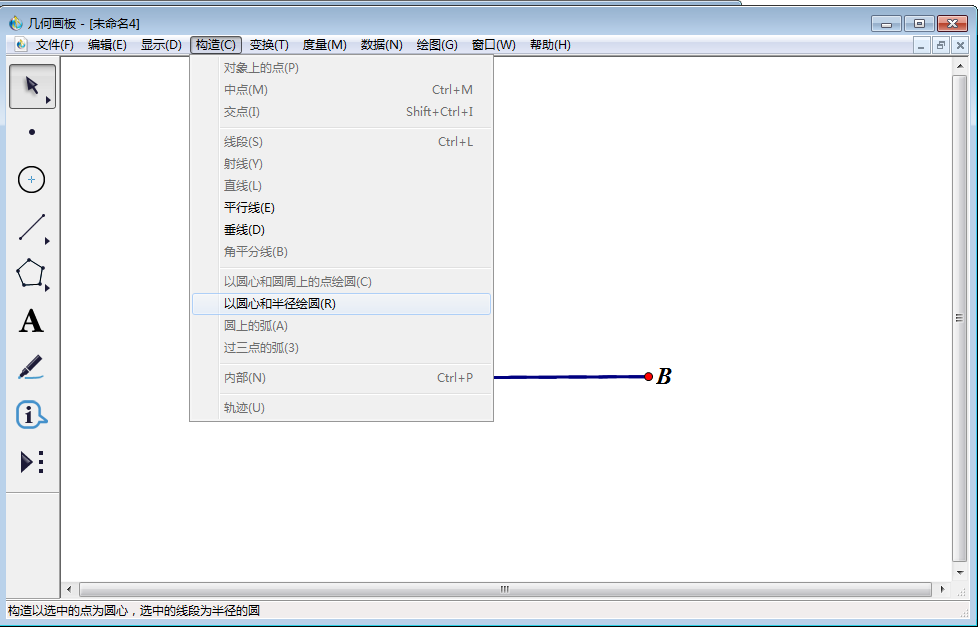The image size is (978, 628).
Task: Choose the compass (circle) drawing tool
Action: coord(31,180)
